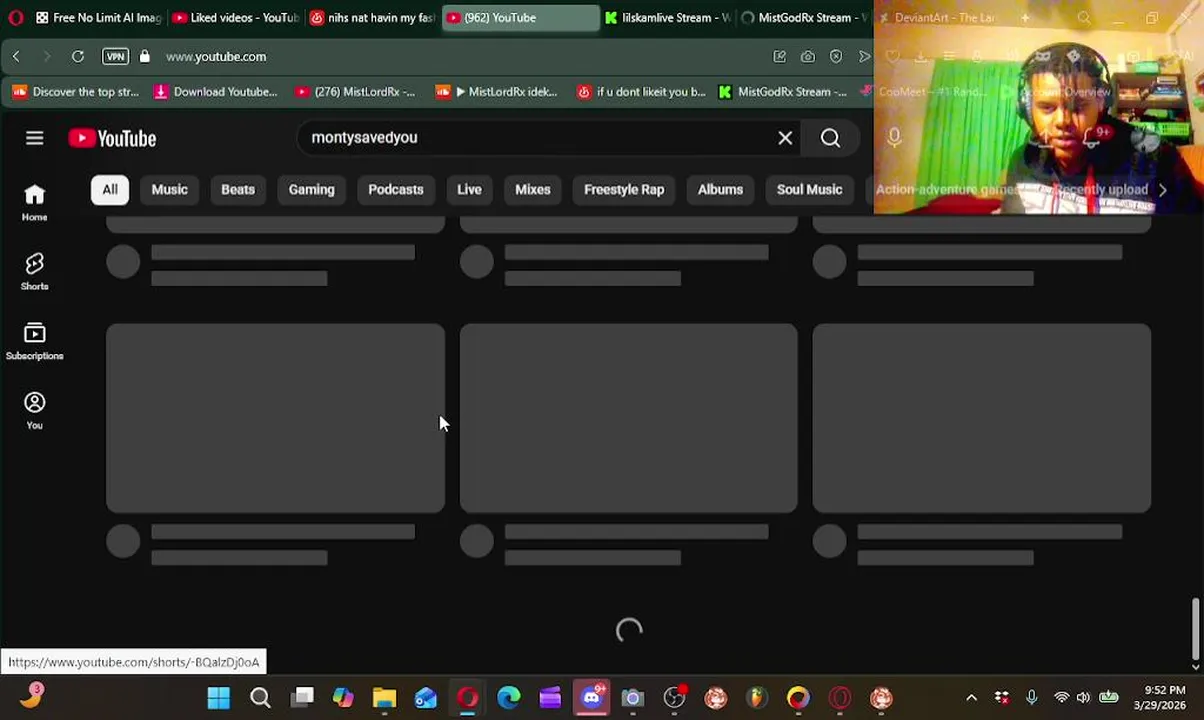Image resolution: width=1204 pixels, height=720 pixels.
Task: Click the YouTube logo
Action: coord(112,138)
